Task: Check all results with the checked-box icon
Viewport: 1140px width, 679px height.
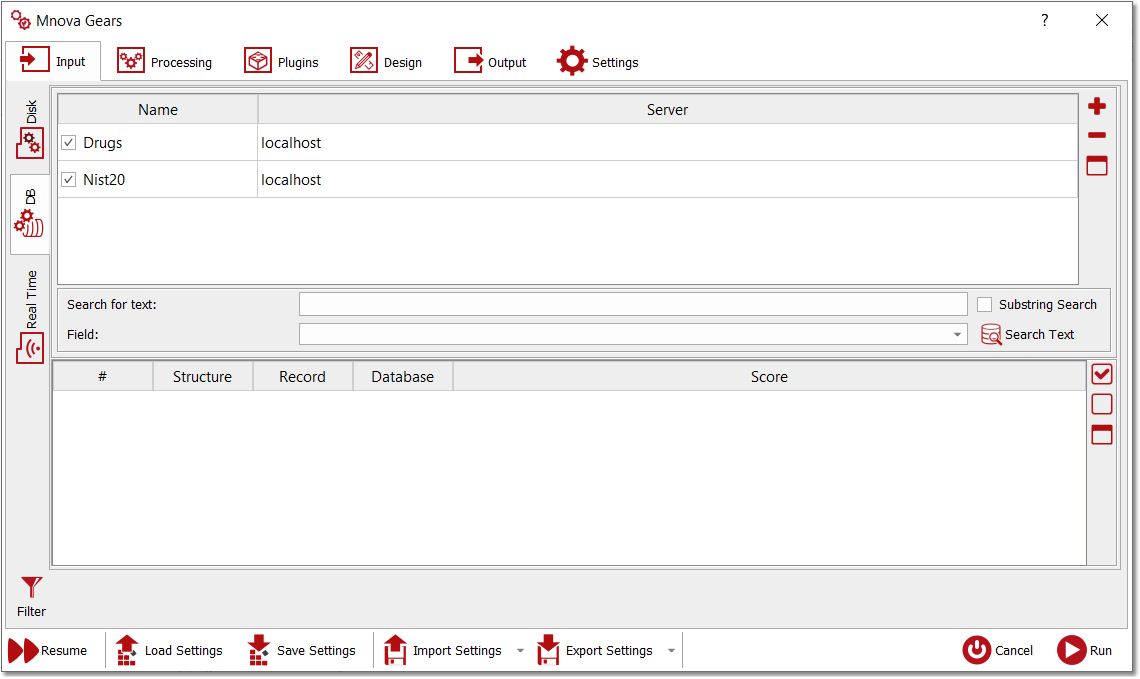Action: (1101, 374)
